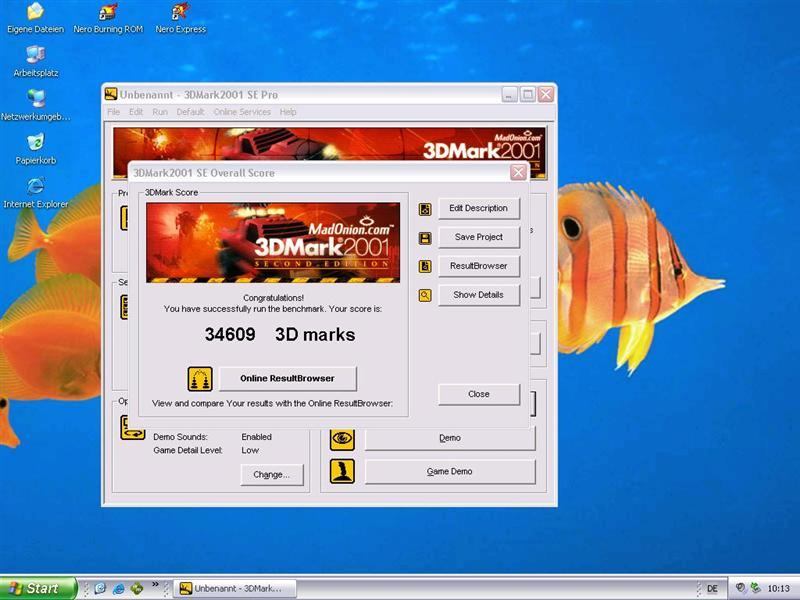Select the Nero Burning ROM desktop icon
800x600 pixels.
(108, 18)
